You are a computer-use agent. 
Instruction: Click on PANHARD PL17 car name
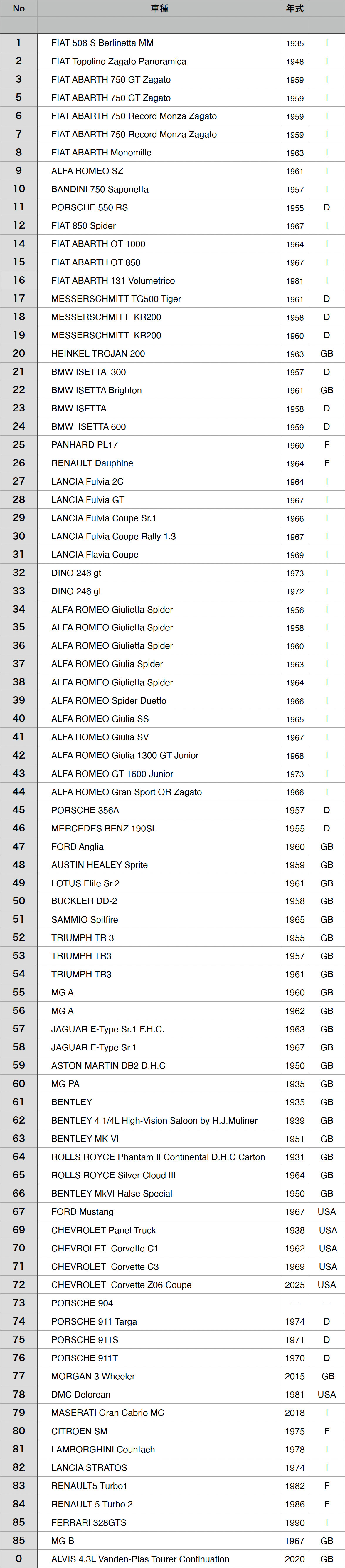(x=85, y=445)
